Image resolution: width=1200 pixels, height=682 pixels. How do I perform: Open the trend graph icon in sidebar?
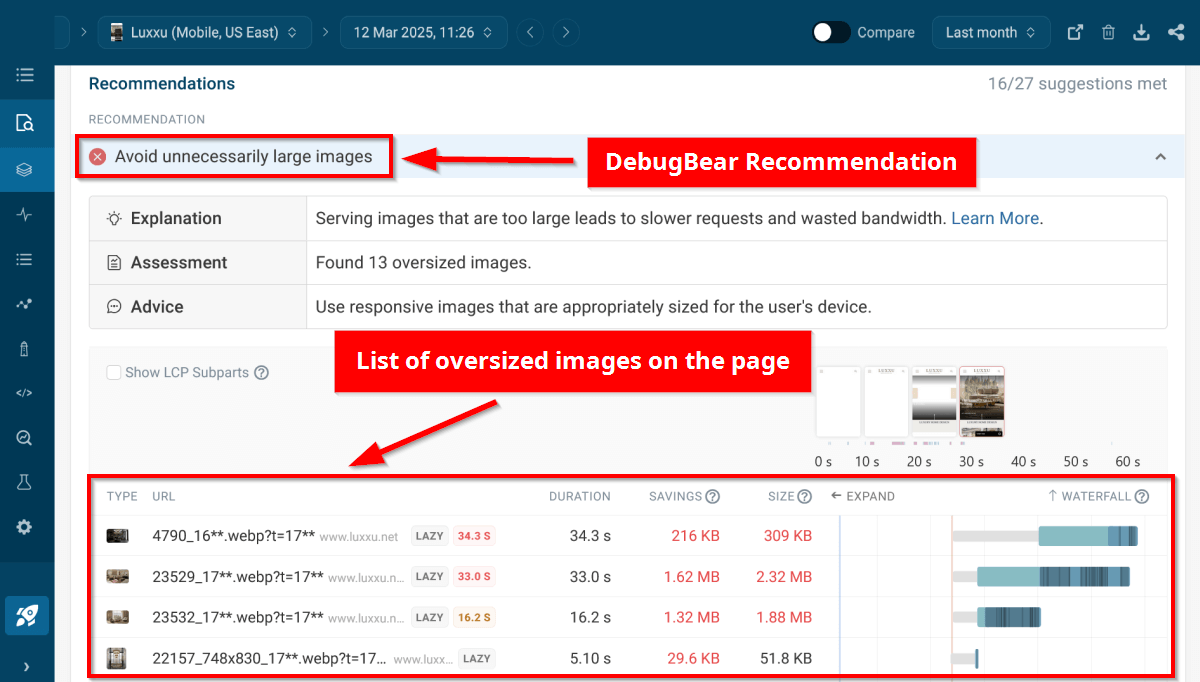click(x=25, y=303)
